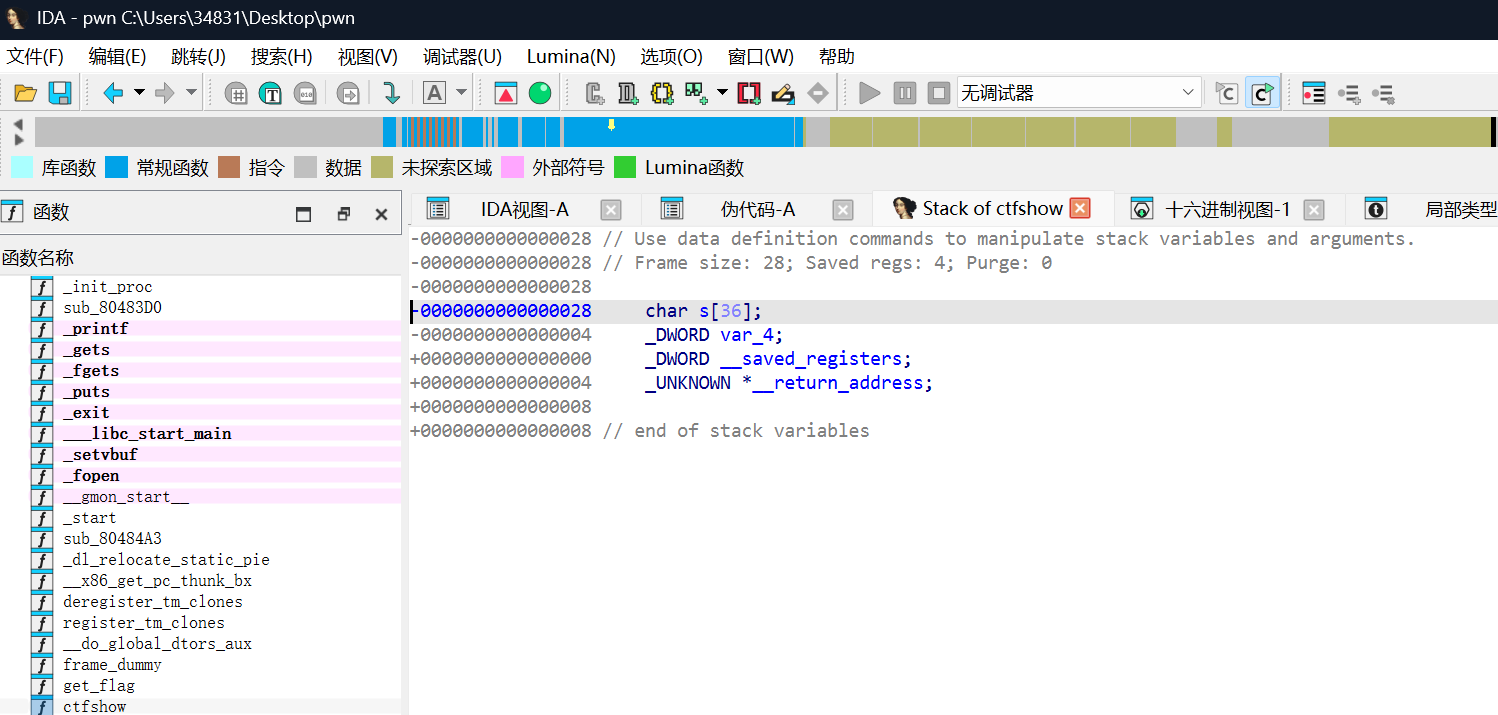Screen dimensions: 1498x715
Task: Open the 视图(V) menu
Action: tap(367, 57)
